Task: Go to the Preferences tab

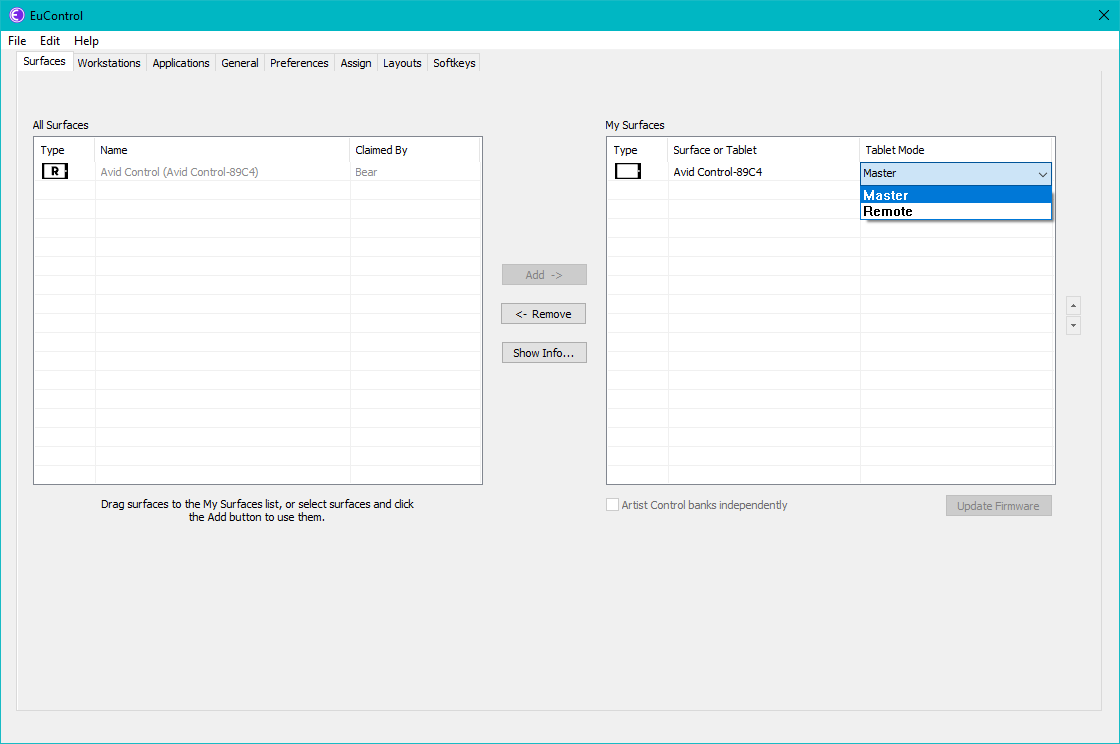Action: (x=299, y=63)
